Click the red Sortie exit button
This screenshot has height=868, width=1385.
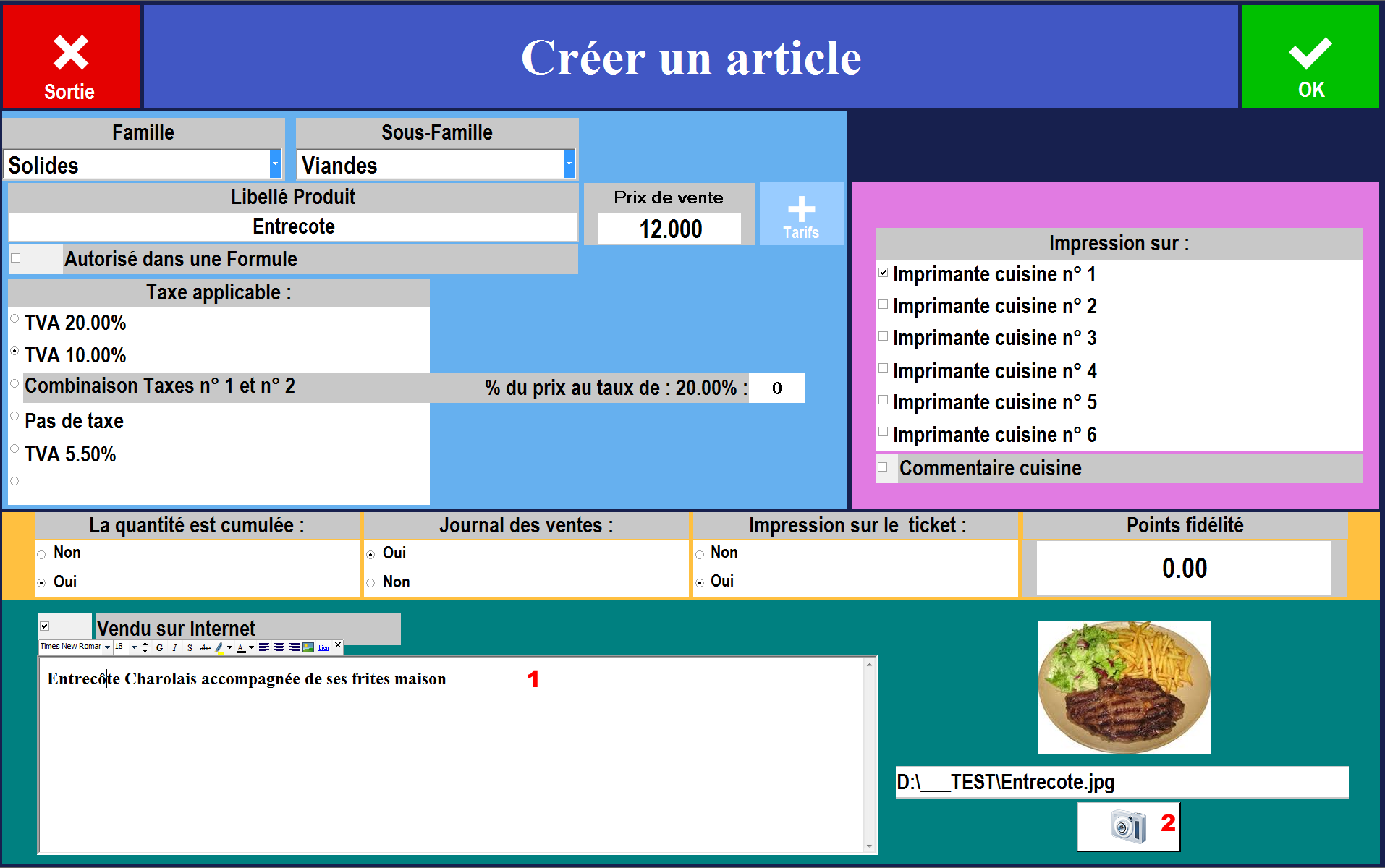tap(70, 56)
